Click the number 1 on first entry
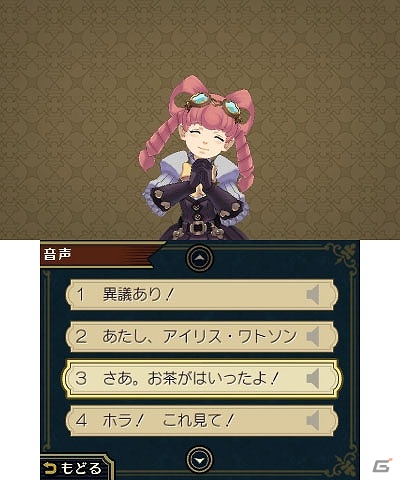Screen dimensions: 400x480 (80, 295)
